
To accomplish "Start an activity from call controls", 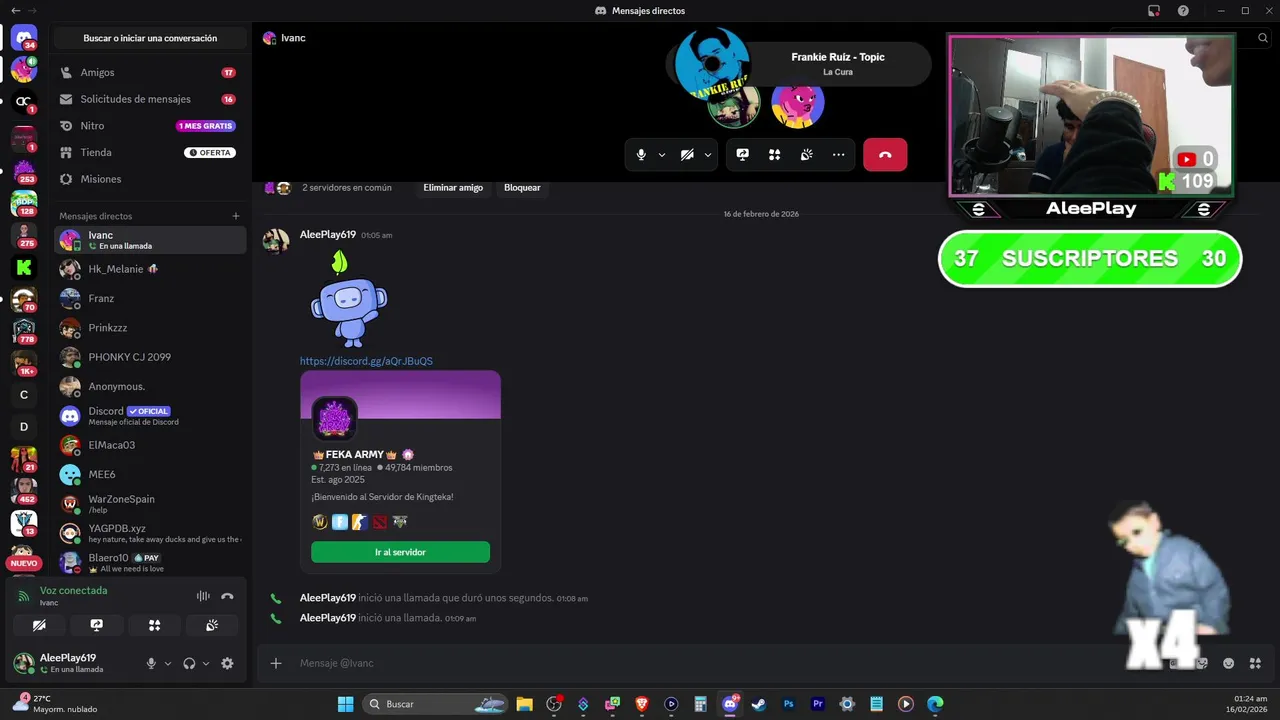I will pyautogui.click(x=774, y=155).
